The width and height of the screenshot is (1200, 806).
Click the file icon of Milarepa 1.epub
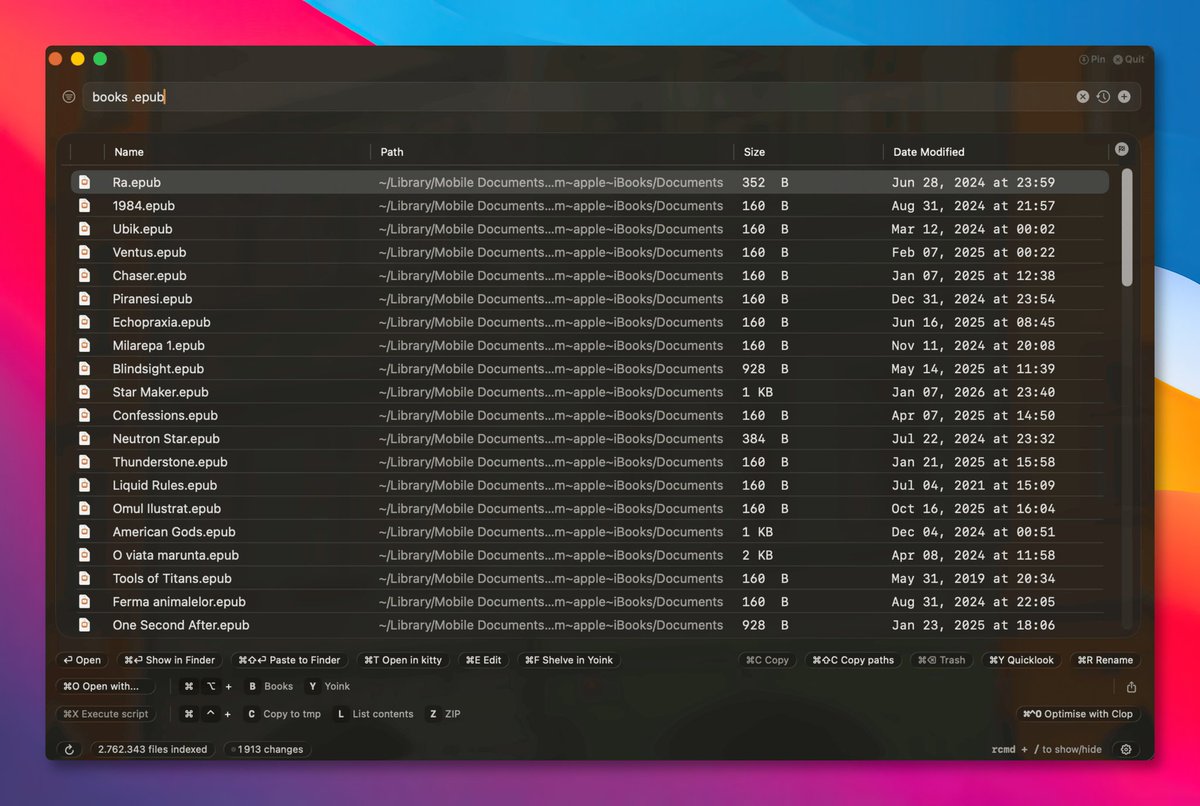[x=85, y=345]
